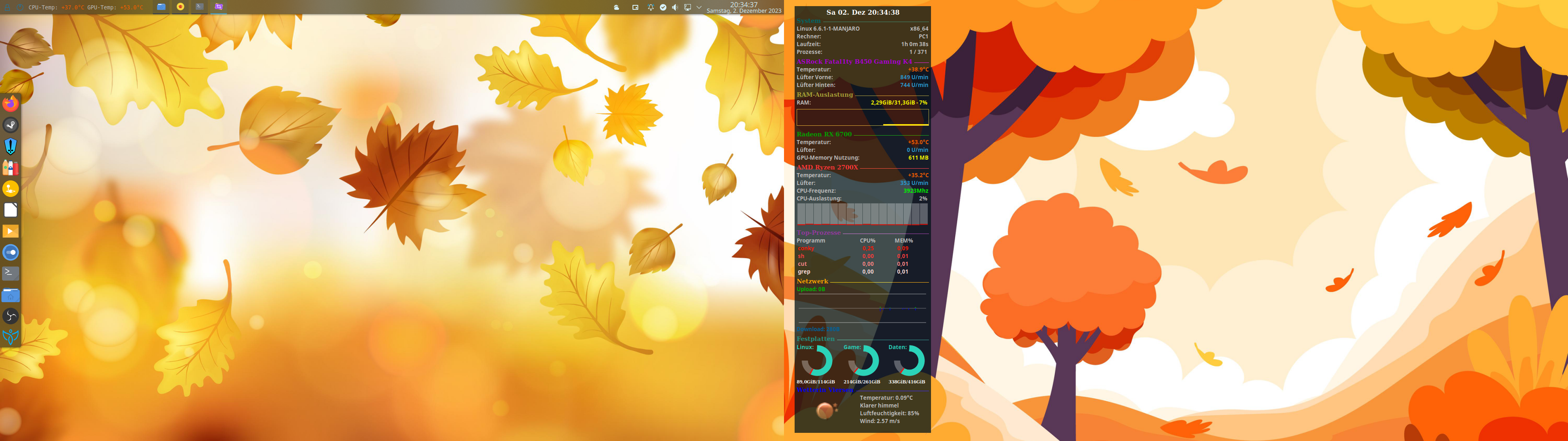Screen dimensions: 1568x441
Task: Open the volume control in tray
Action: tap(675, 7)
